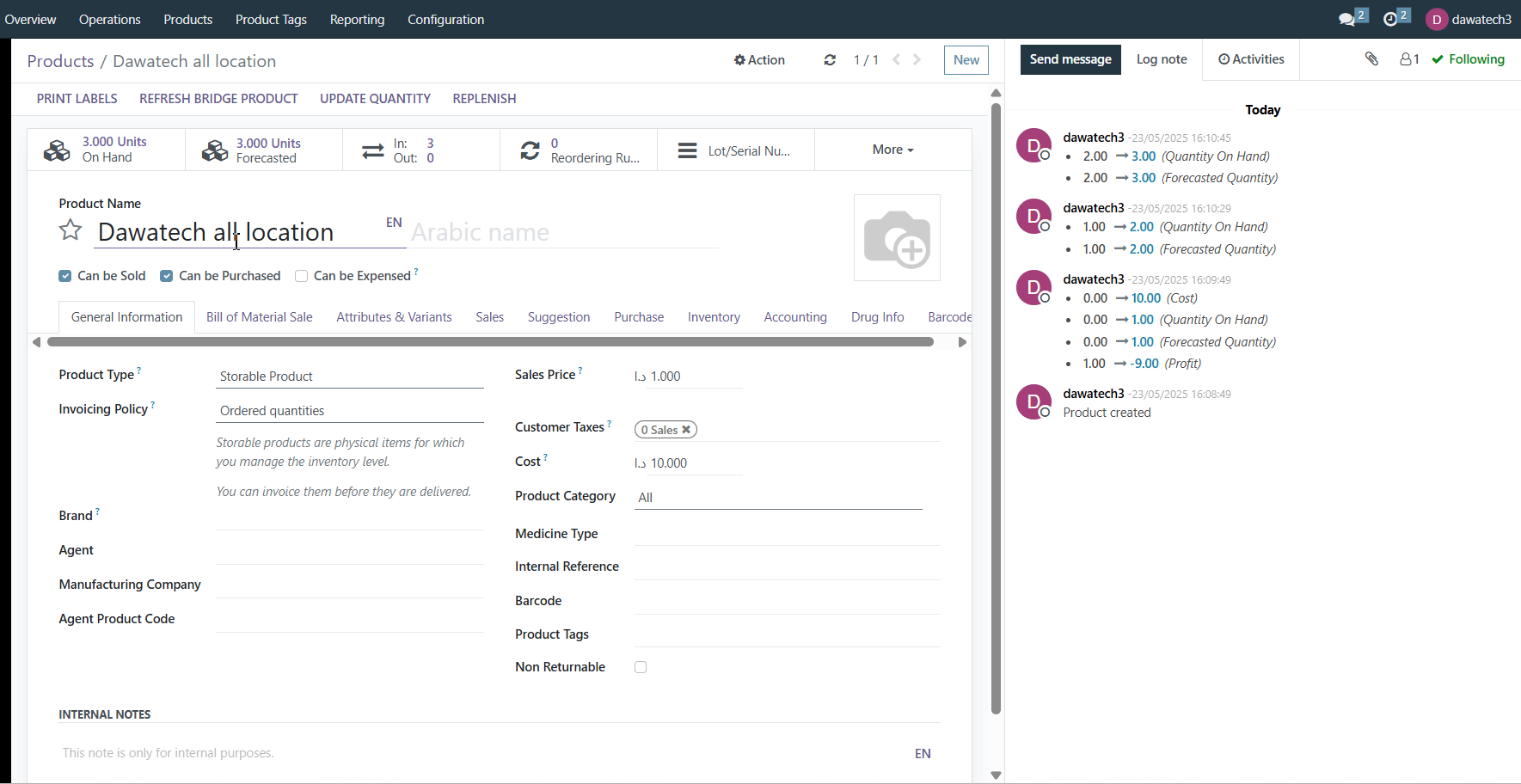
Task: Click the internal notes text area
Action: [481, 753]
